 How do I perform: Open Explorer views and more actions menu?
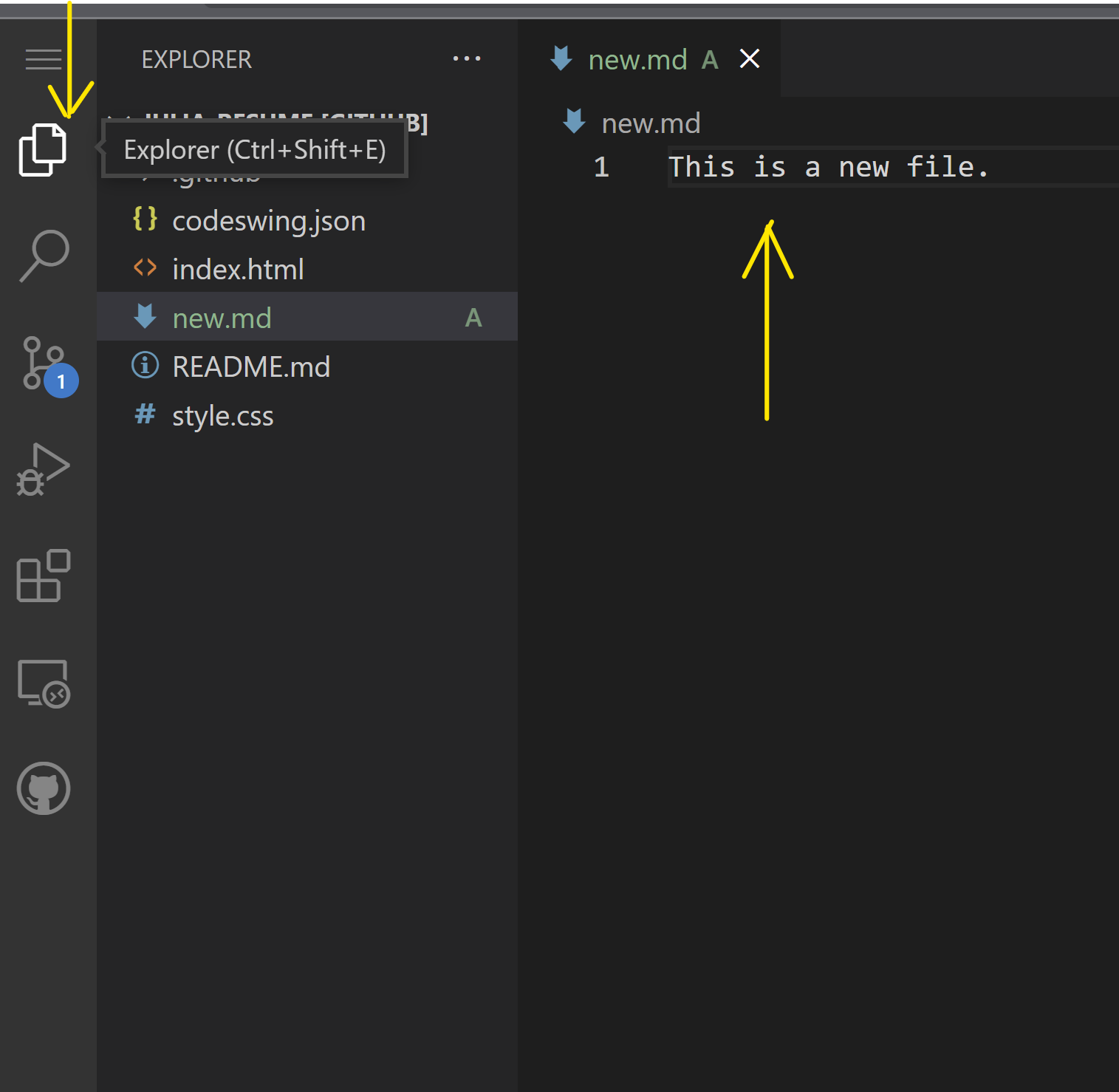tap(467, 58)
